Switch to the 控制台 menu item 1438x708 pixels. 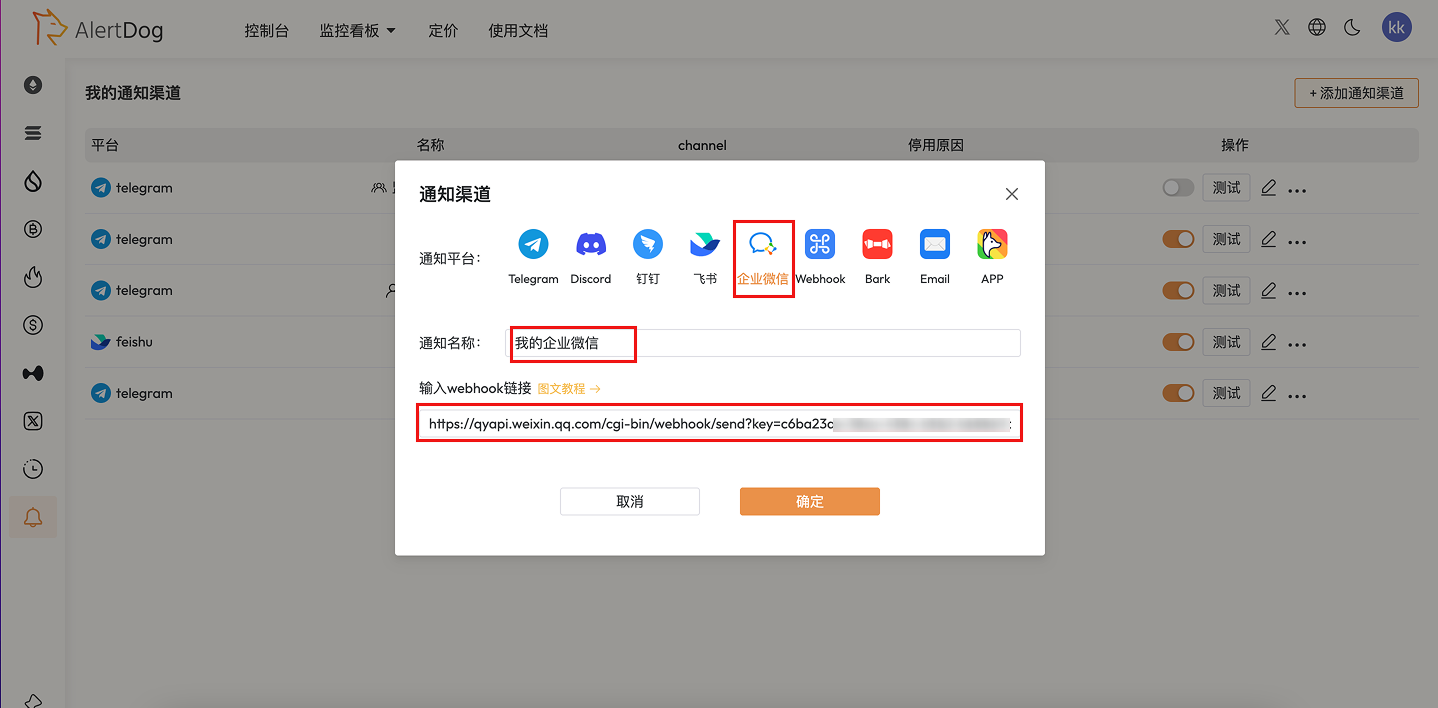(x=266, y=30)
